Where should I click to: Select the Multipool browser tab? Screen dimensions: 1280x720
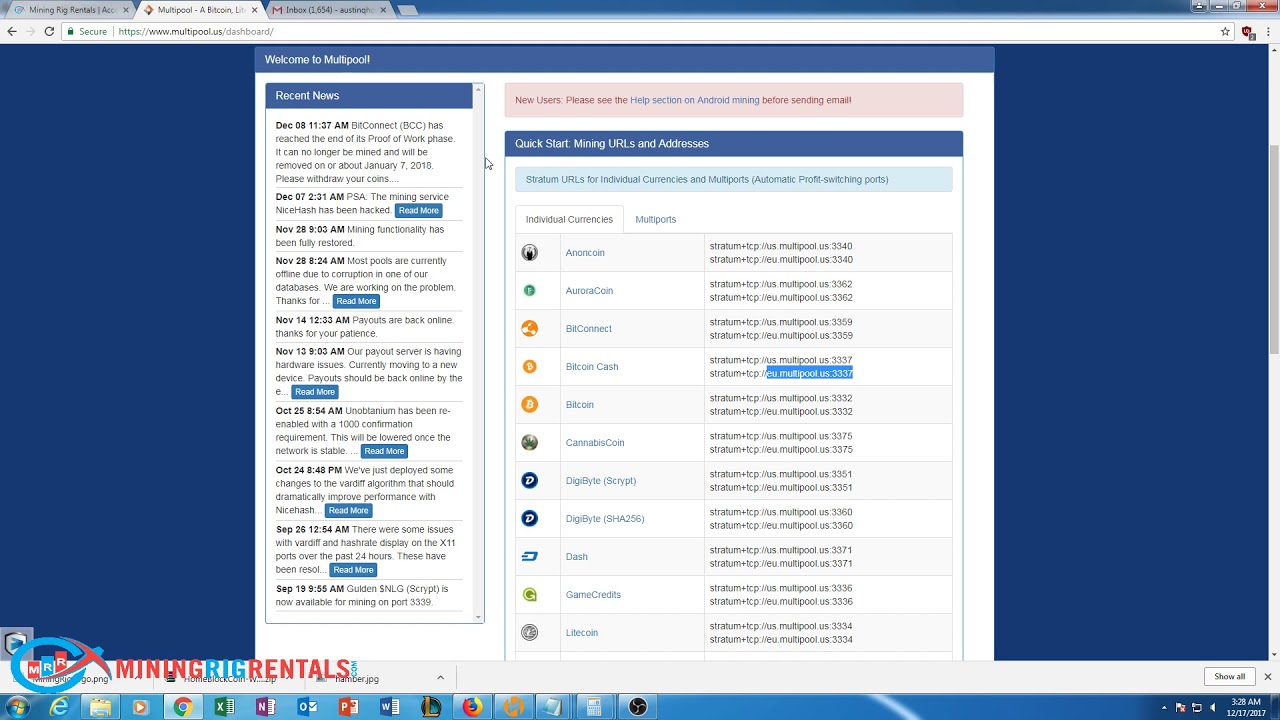point(202,10)
